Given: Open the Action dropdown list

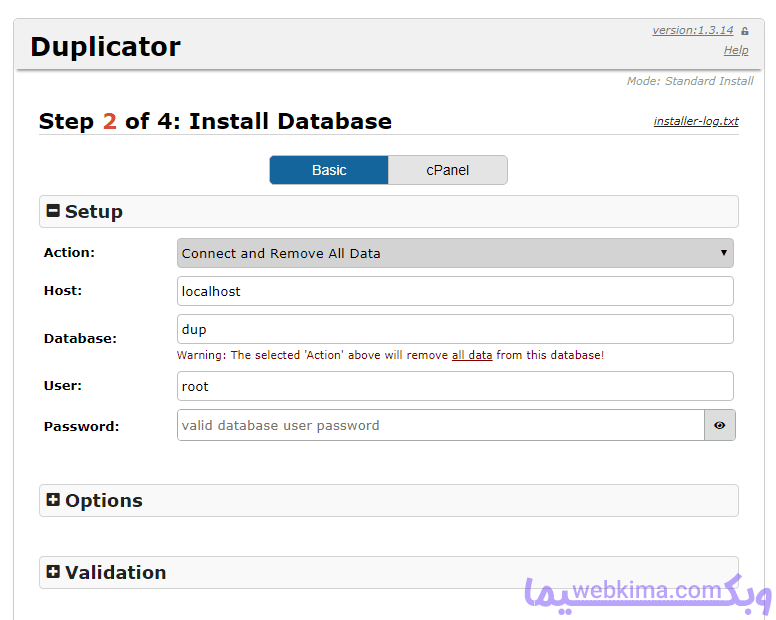Looking at the screenshot, I should click(455, 253).
